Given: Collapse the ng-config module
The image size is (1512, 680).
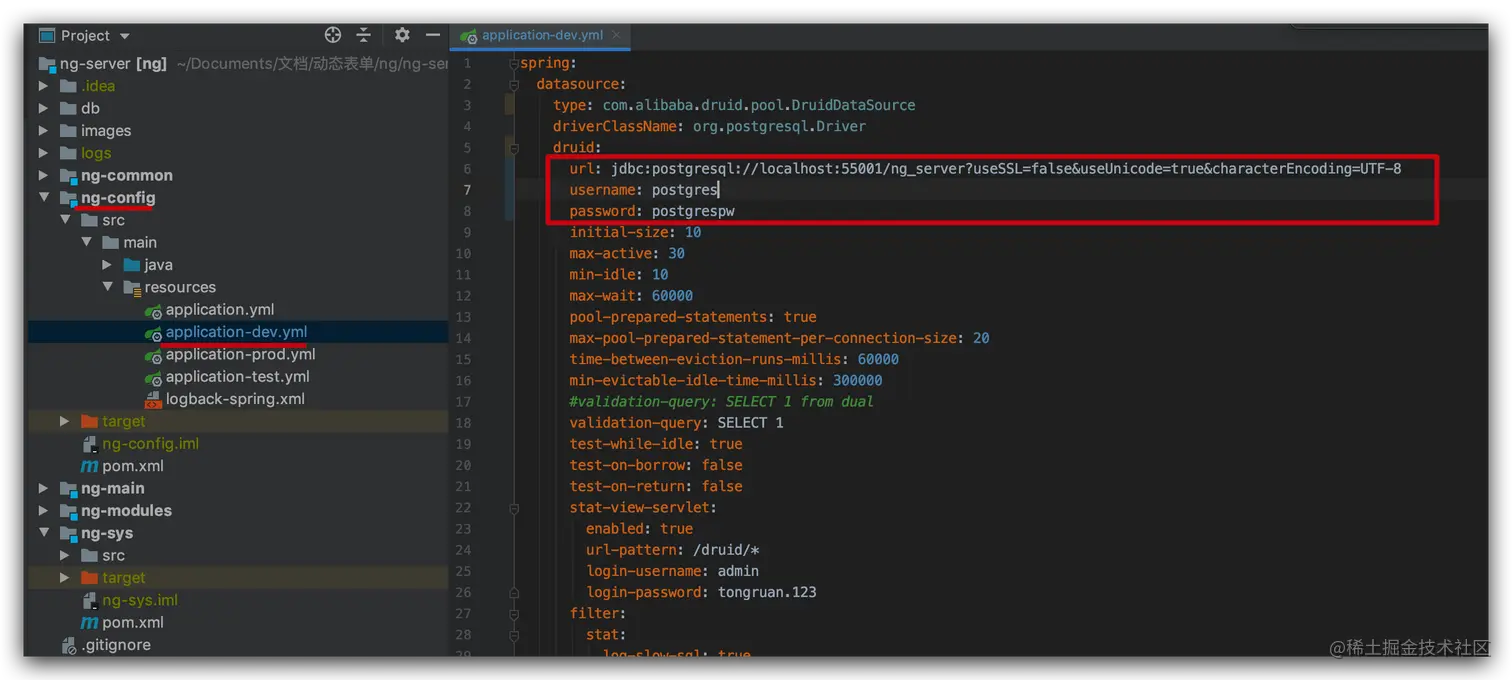Looking at the screenshot, I should pos(43,198).
